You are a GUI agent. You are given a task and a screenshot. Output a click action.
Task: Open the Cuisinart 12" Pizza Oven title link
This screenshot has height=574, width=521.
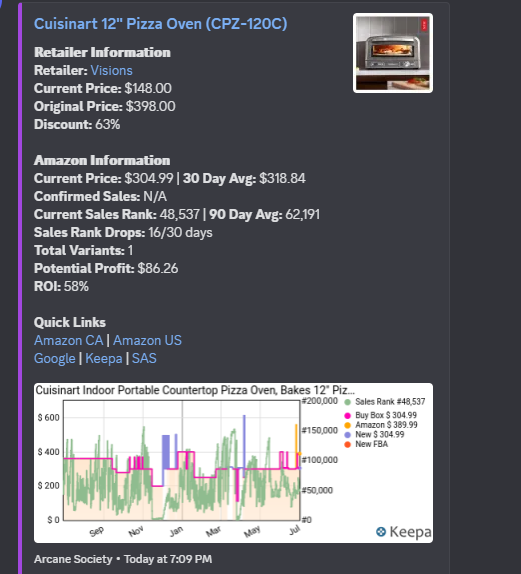coord(160,24)
